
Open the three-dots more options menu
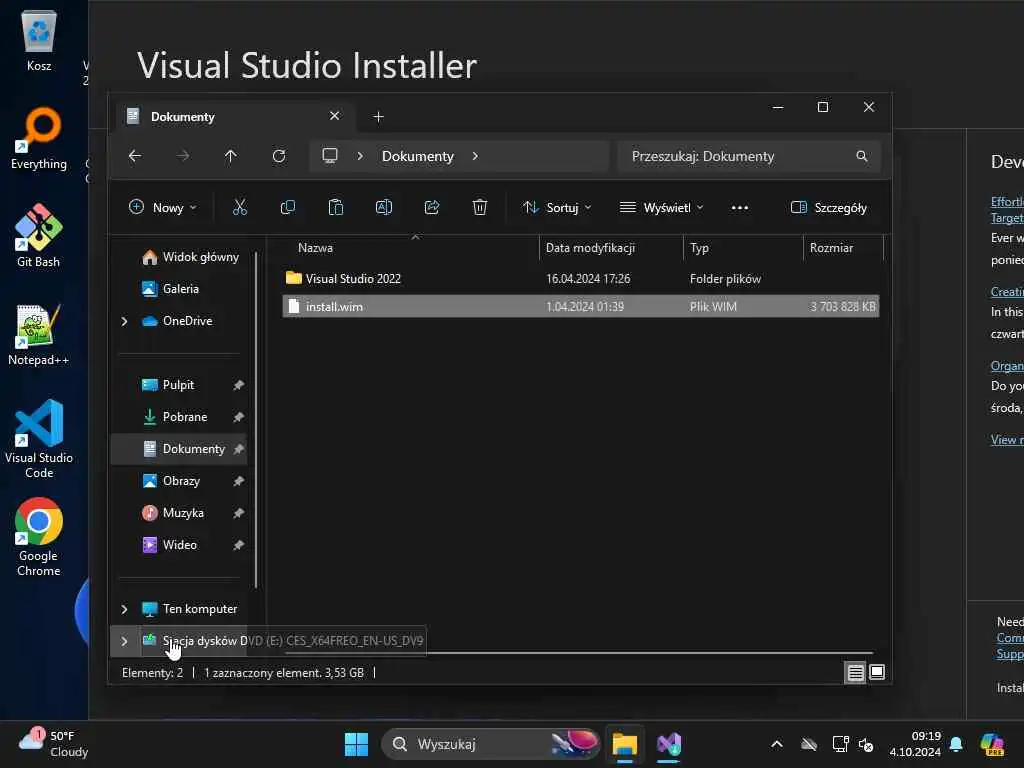pos(740,208)
